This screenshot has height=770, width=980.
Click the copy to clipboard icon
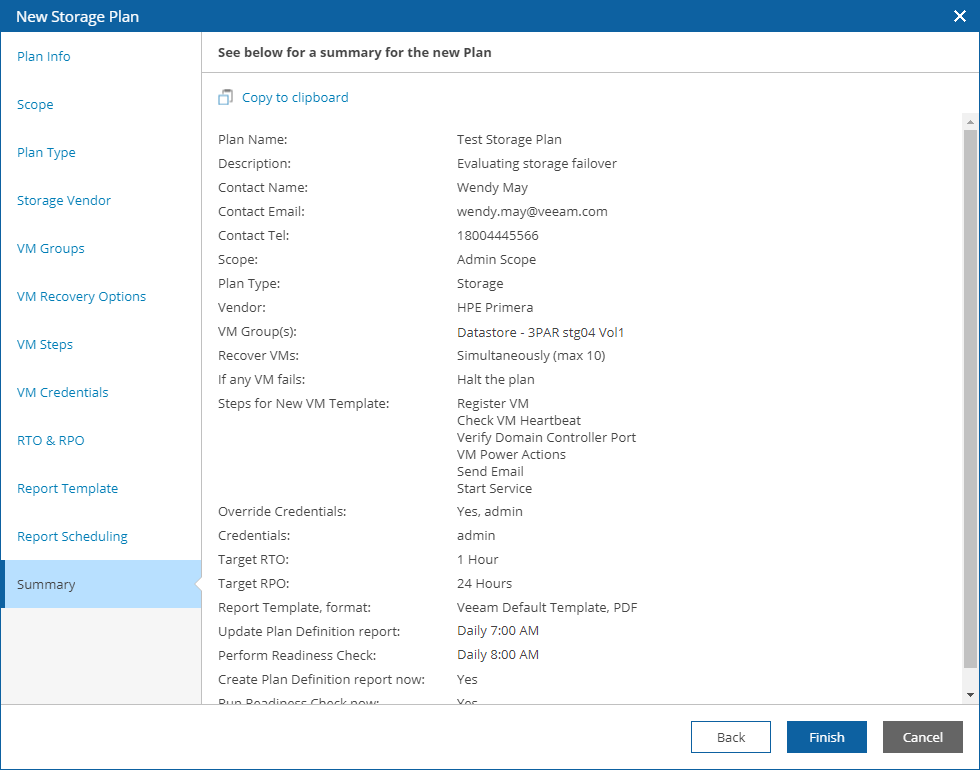pyautogui.click(x=225, y=98)
